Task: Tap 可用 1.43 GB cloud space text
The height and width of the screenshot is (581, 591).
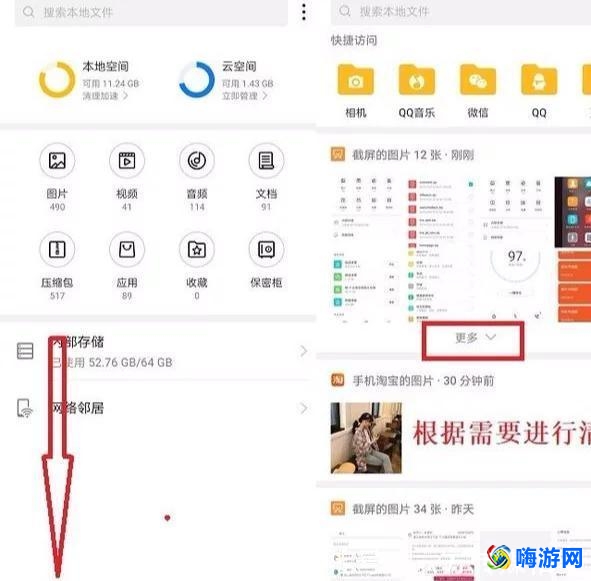Action: (247, 83)
